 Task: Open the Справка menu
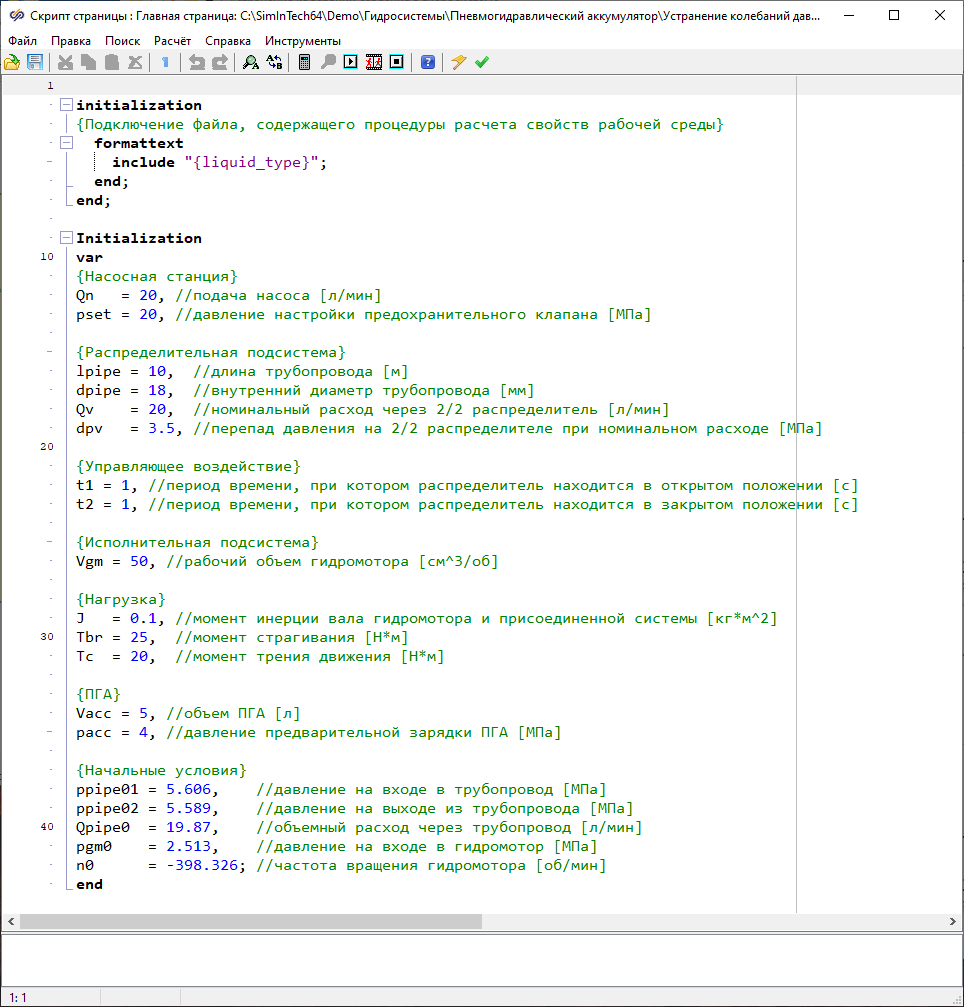click(x=228, y=40)
